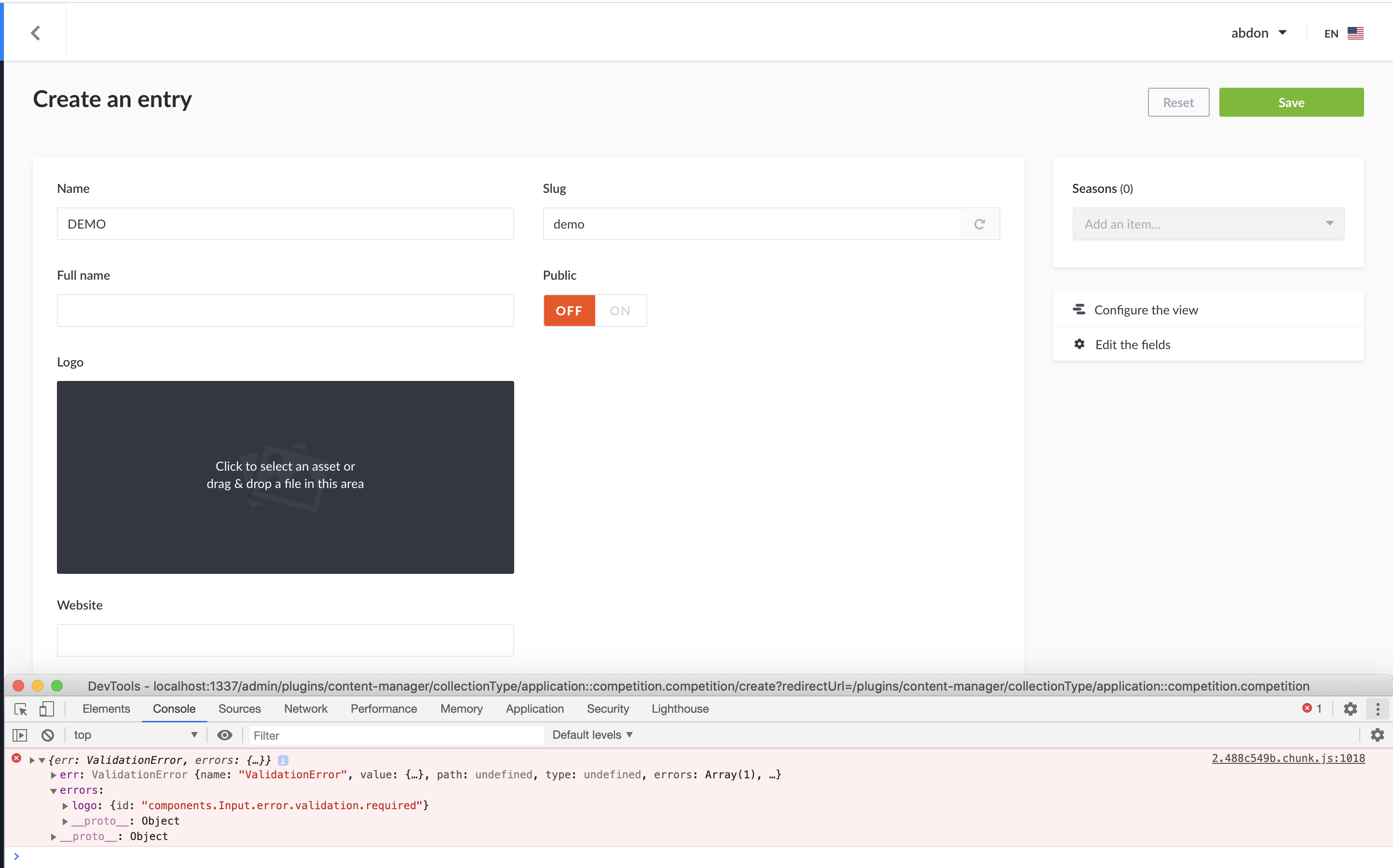Click the US flag language icon
Screen dimensions: 1393x868
coord(1356,33)
